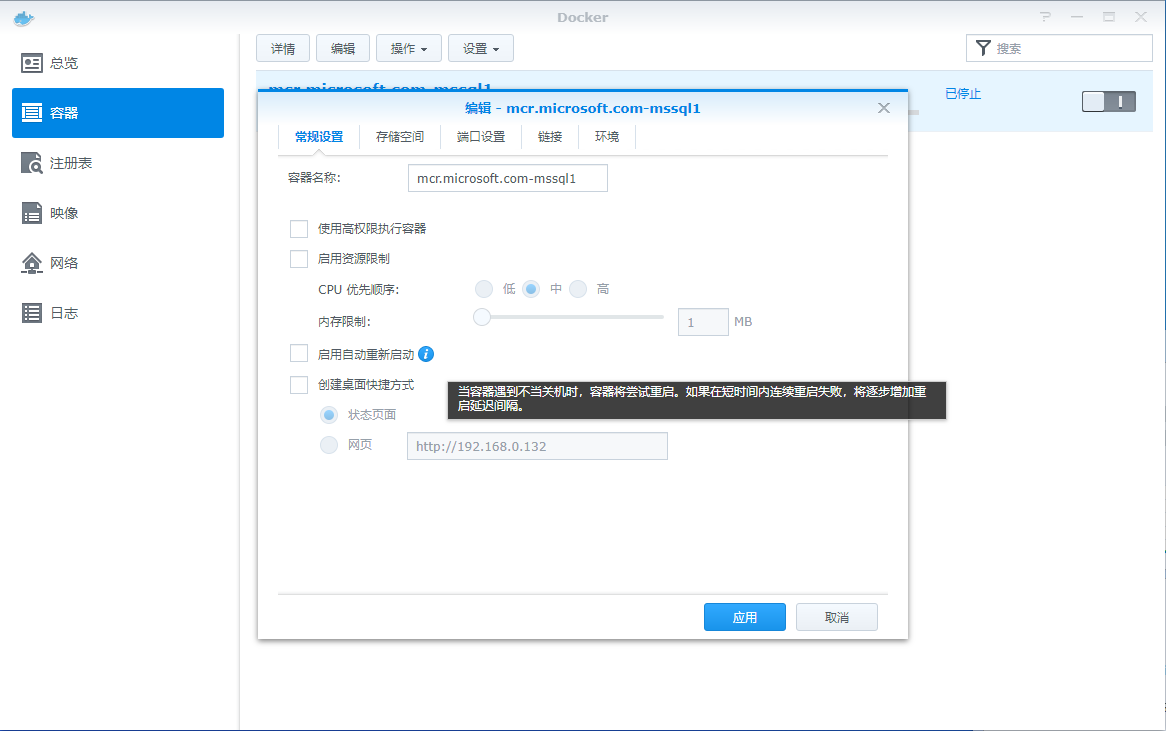The width and height of the screenshot is (1166, 731).
Task: Expand the 操作 dropdown menu
Action: click(x=408, y=48)
